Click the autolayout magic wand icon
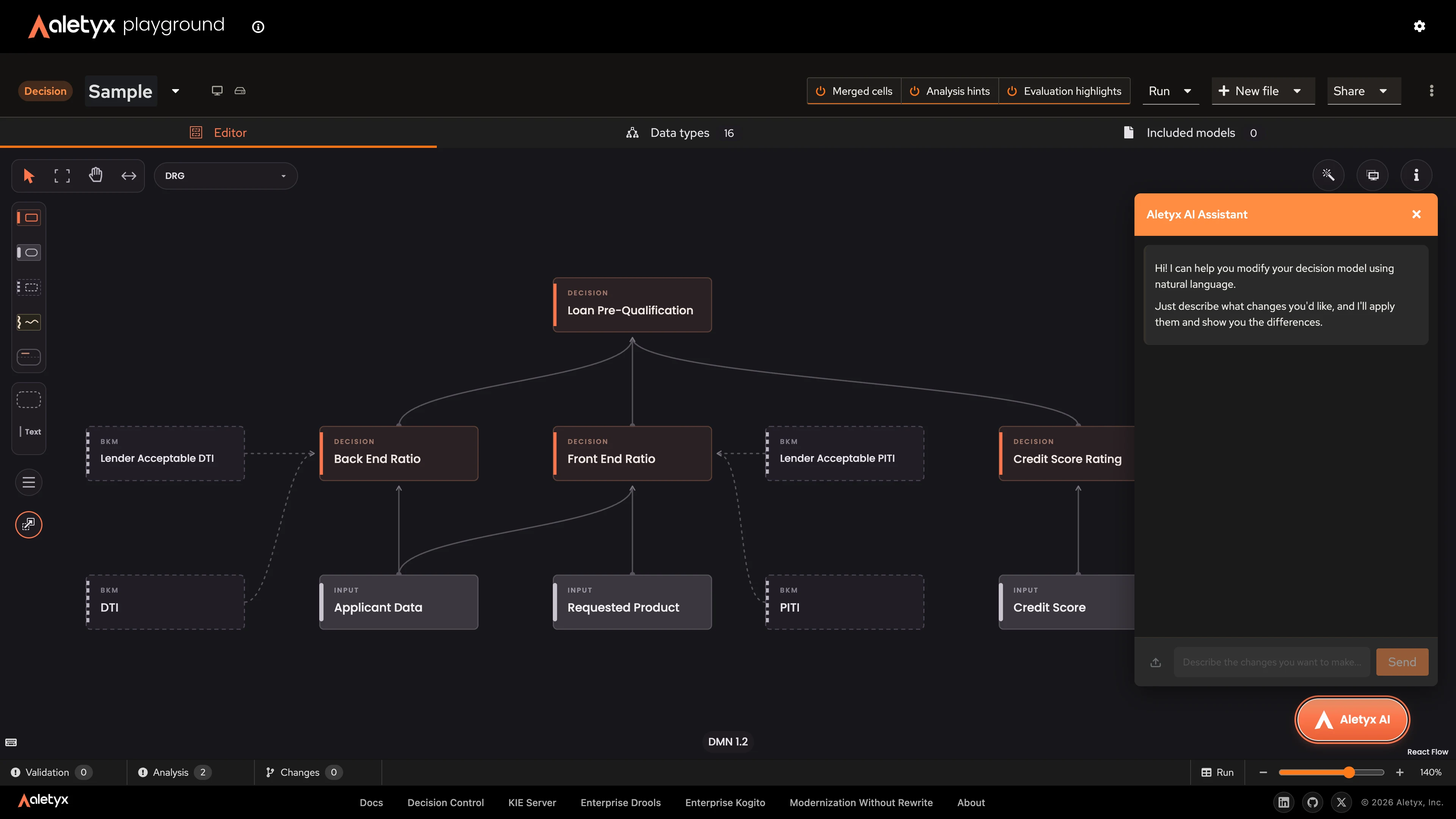 [x=1328, y=175]
